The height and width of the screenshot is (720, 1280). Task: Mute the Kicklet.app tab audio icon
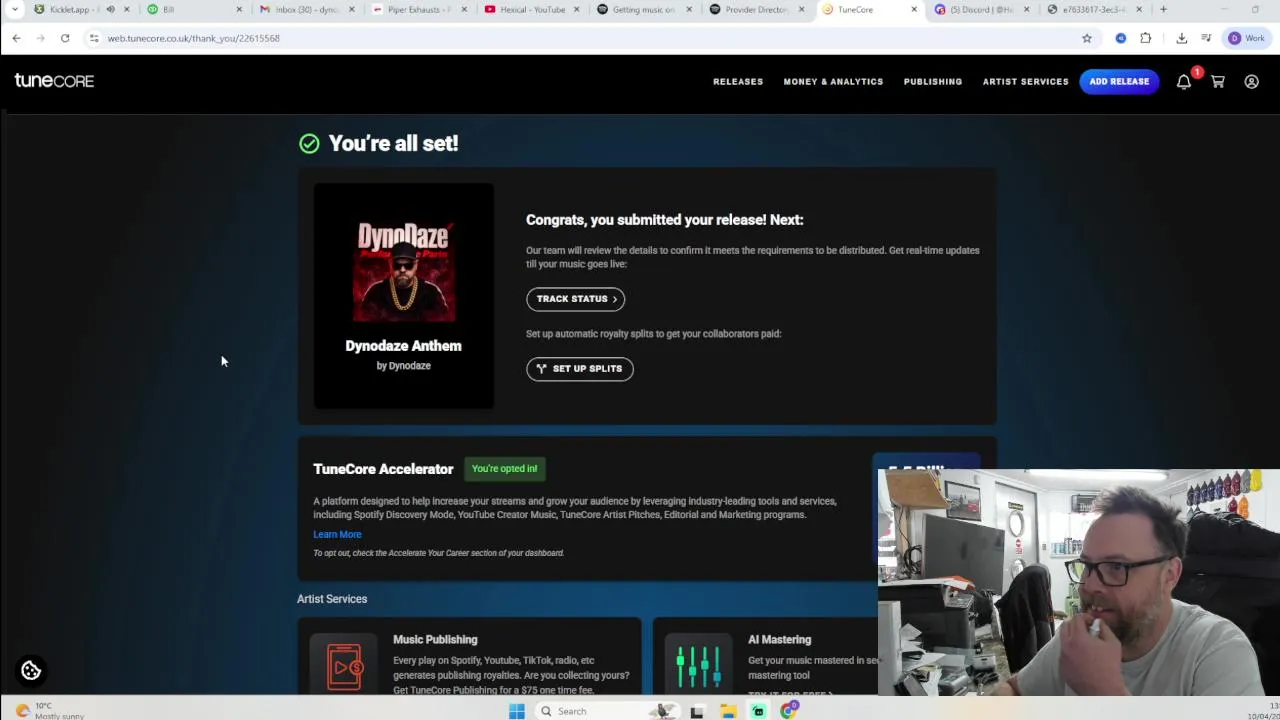coord(110,9)
